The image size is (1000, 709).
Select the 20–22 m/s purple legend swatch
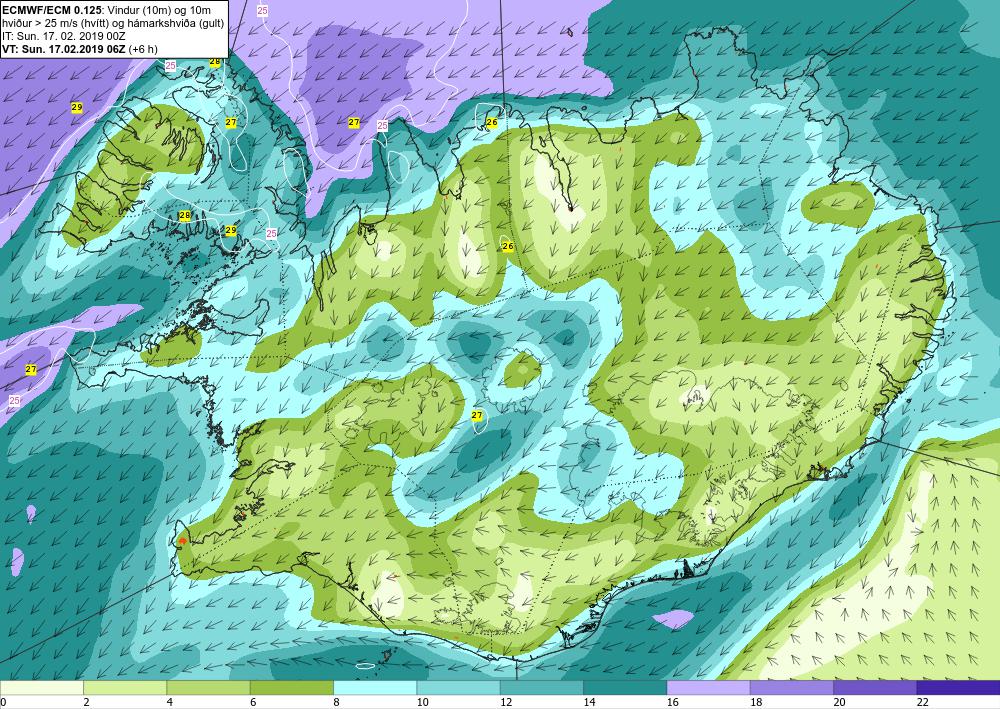coord(875,688)
